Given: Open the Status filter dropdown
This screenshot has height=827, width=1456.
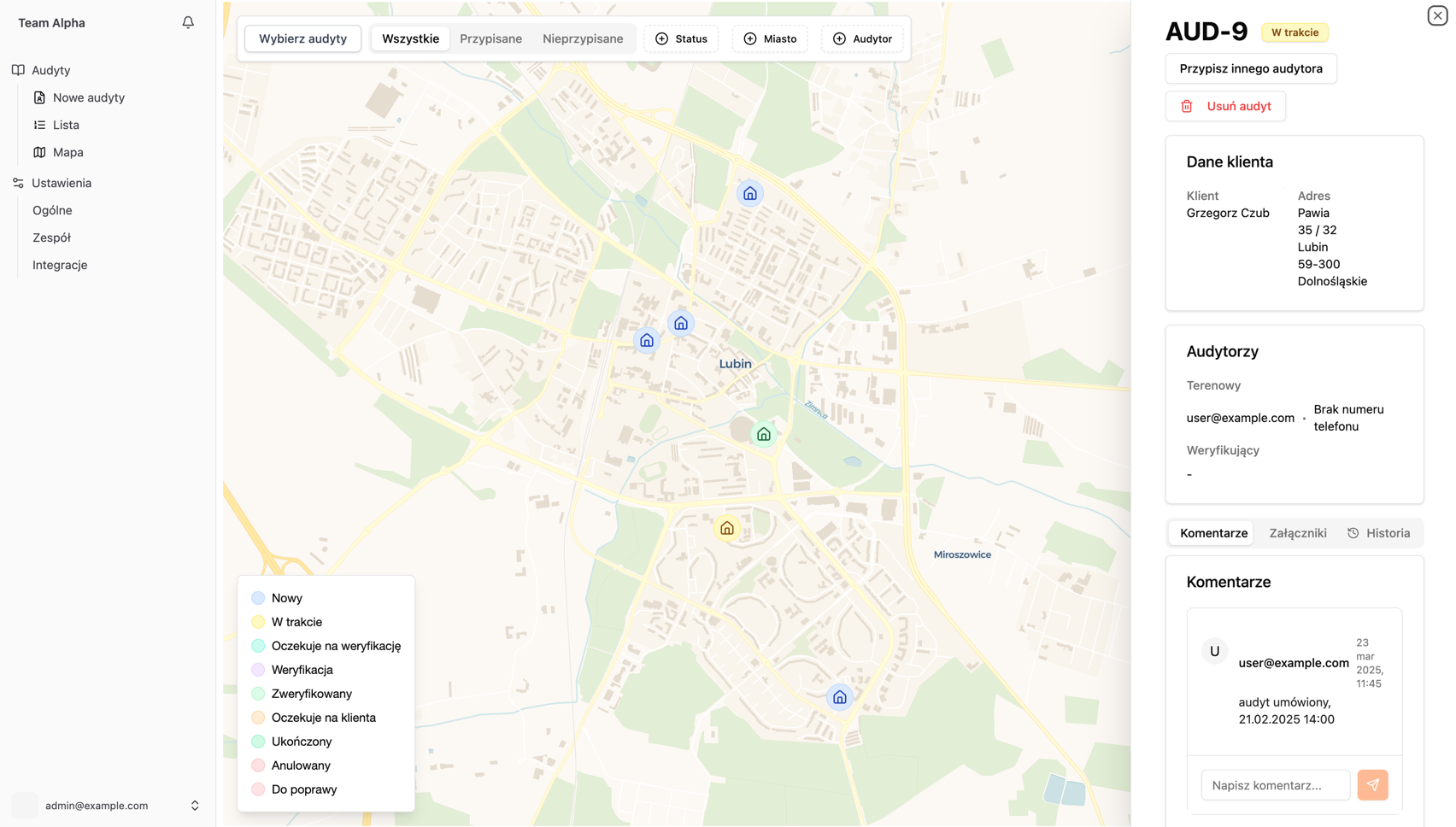Looking at the screenshot, I should pyautogui.click(x=681, y=38).
